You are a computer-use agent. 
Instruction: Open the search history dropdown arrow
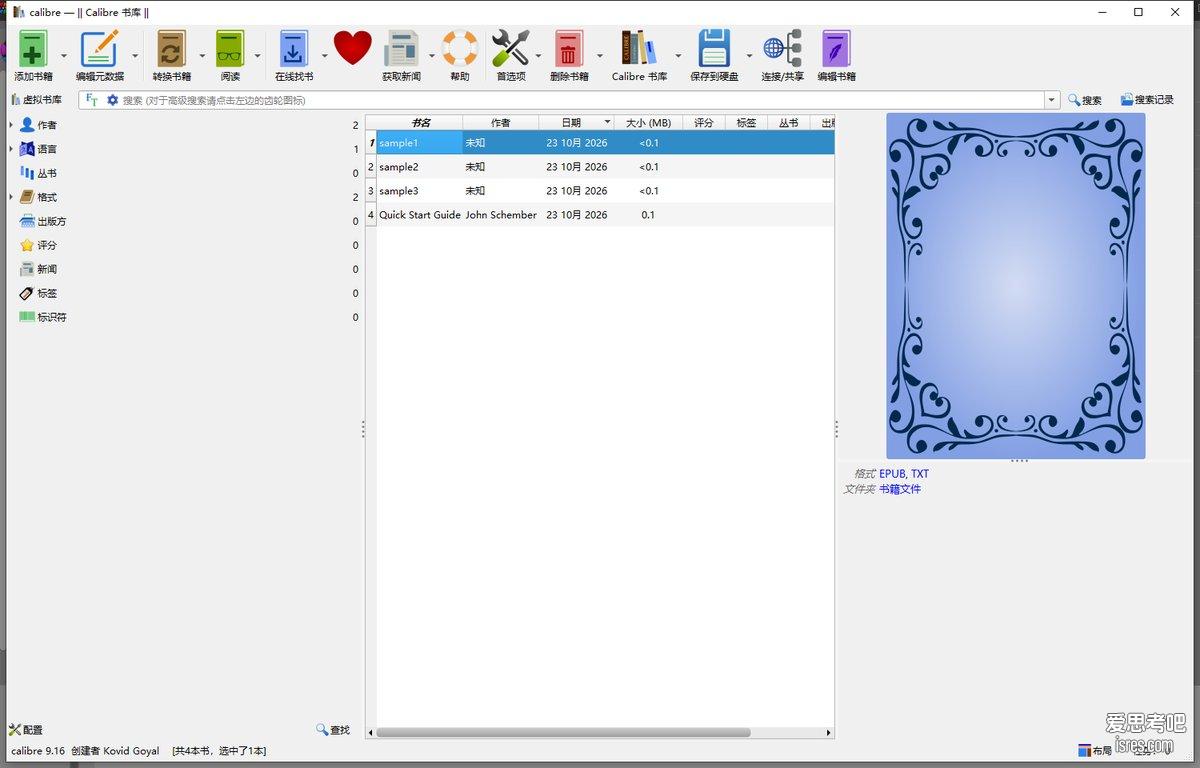point(1051,100)
